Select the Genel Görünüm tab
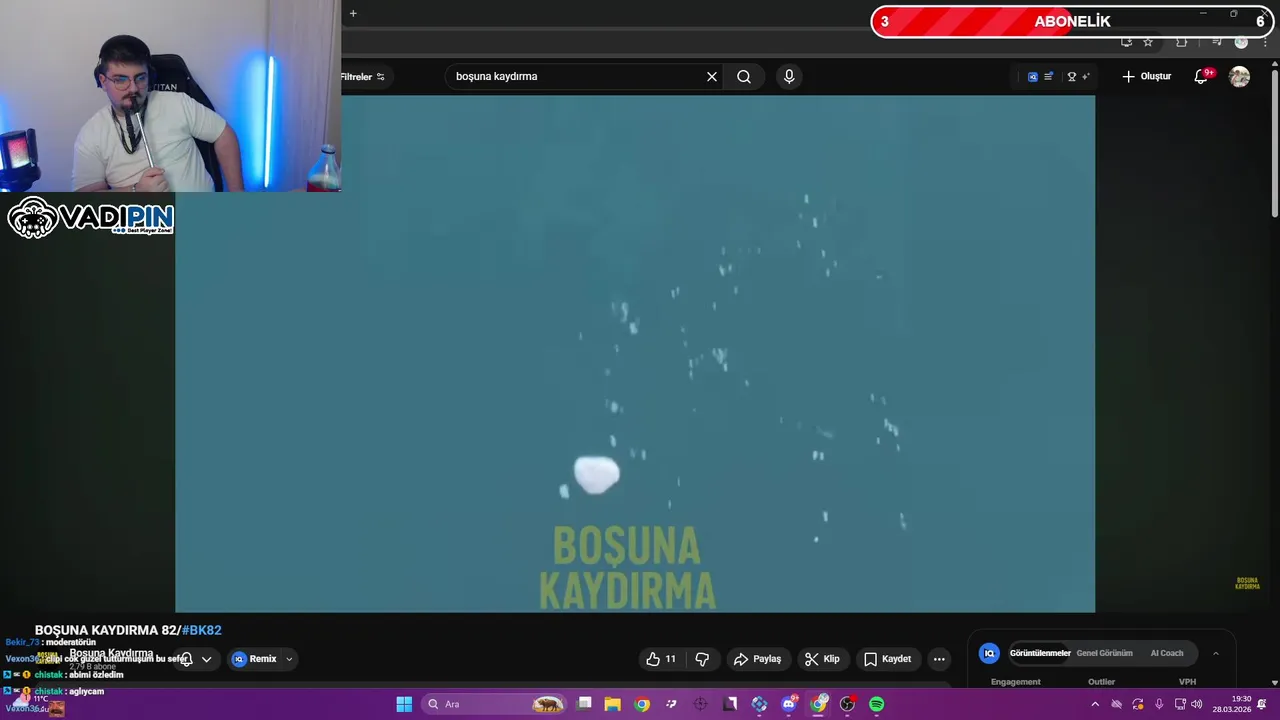Viewport: 1280px width, 720px height. point(1104,653)
